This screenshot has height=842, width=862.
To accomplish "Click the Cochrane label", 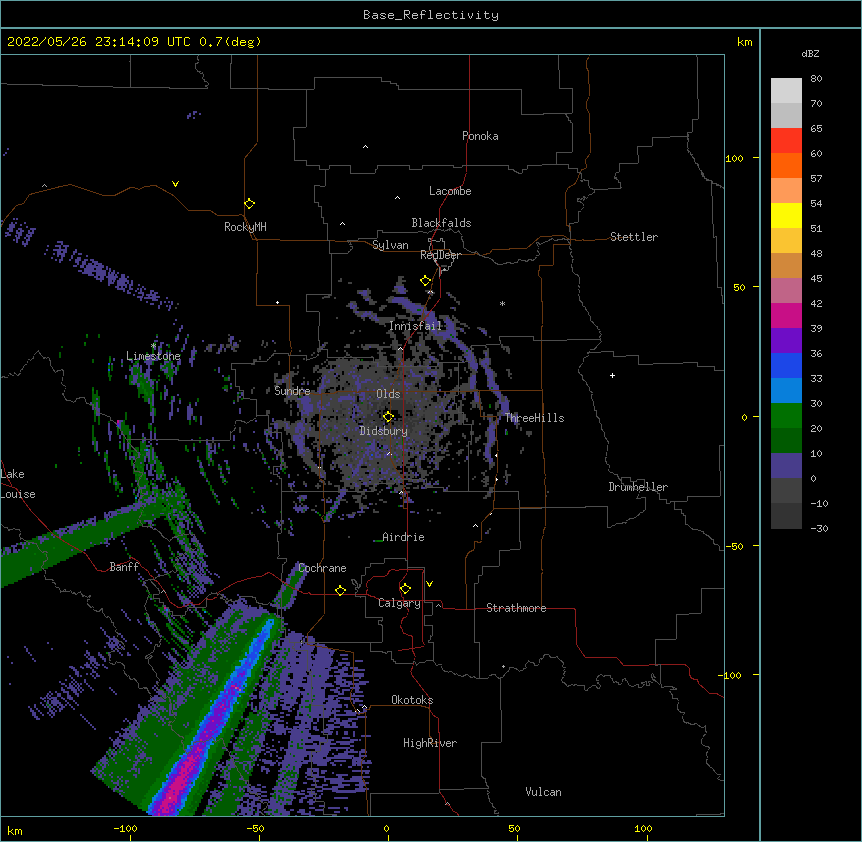I will [x=322, y=568].
